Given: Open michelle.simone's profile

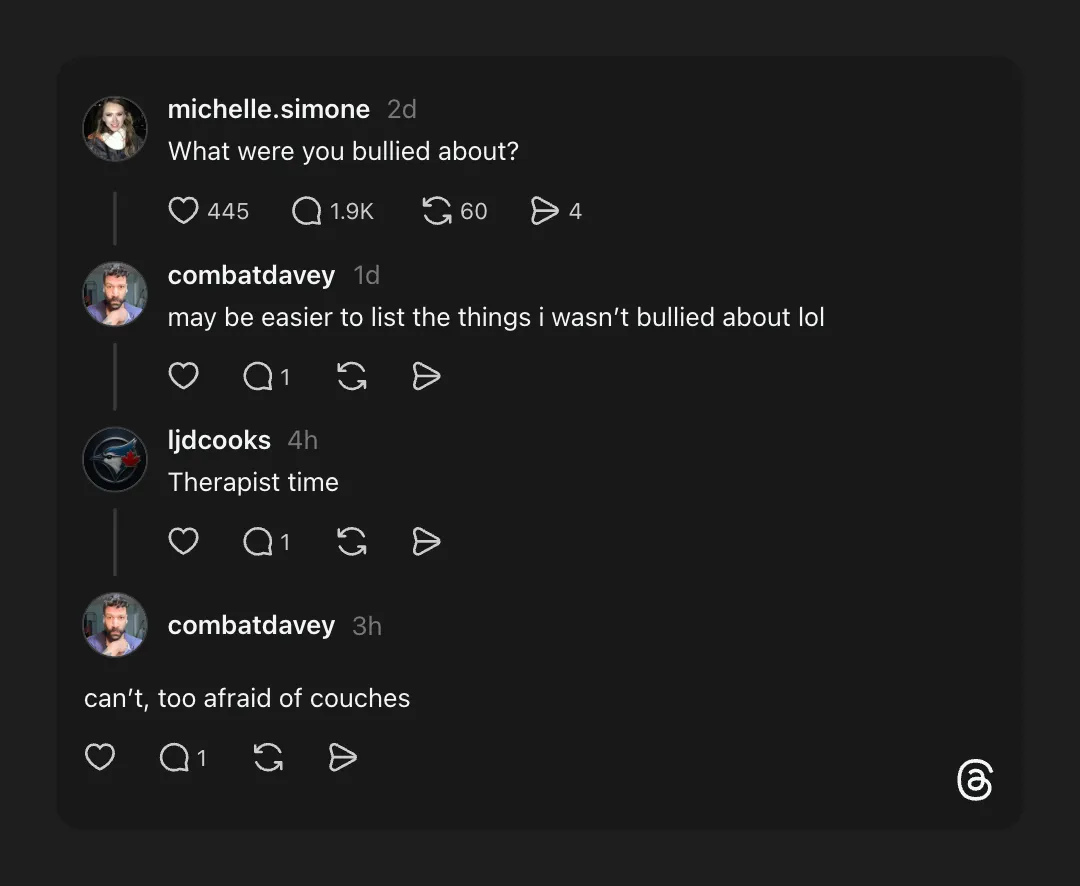Looking at the screenshot, I should (269, 109).
